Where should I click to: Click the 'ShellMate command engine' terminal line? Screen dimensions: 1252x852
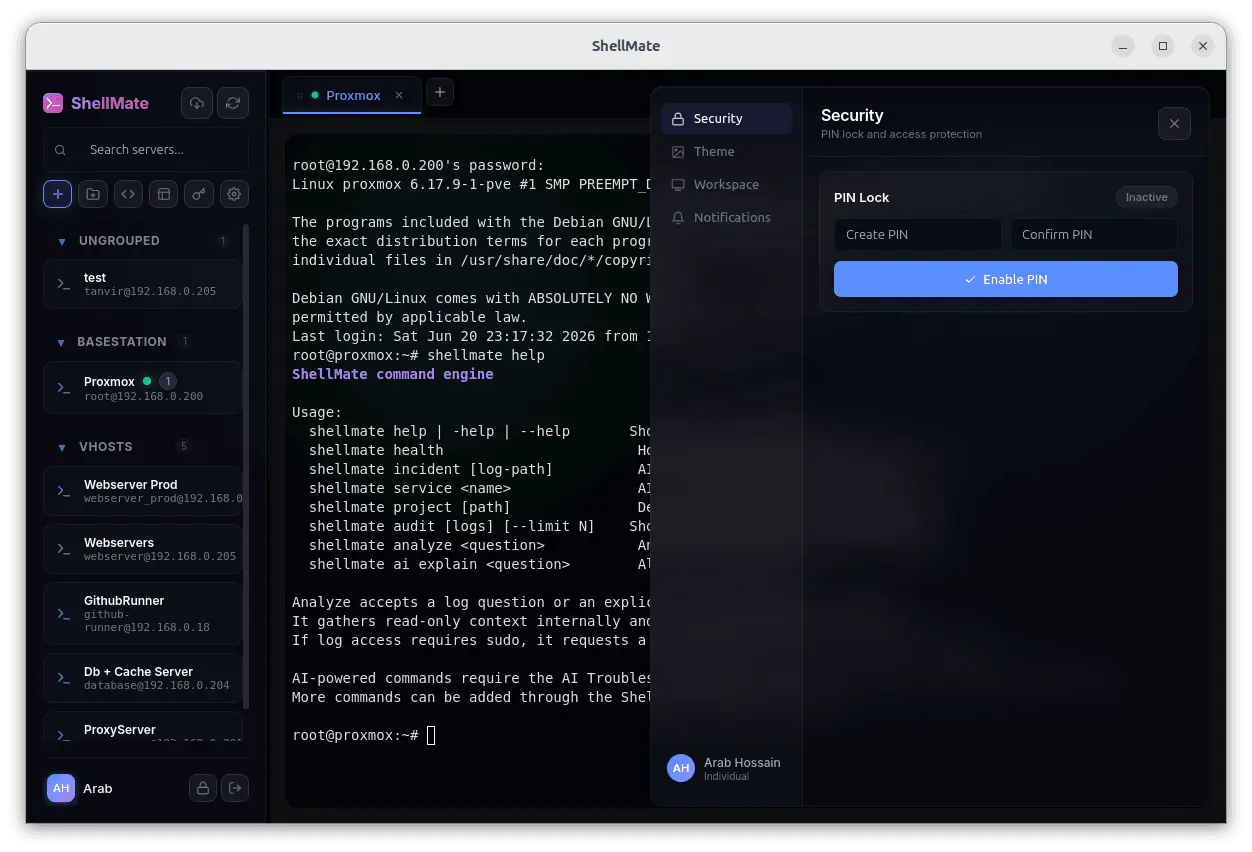pyautogui.click(x=393, y=374)
